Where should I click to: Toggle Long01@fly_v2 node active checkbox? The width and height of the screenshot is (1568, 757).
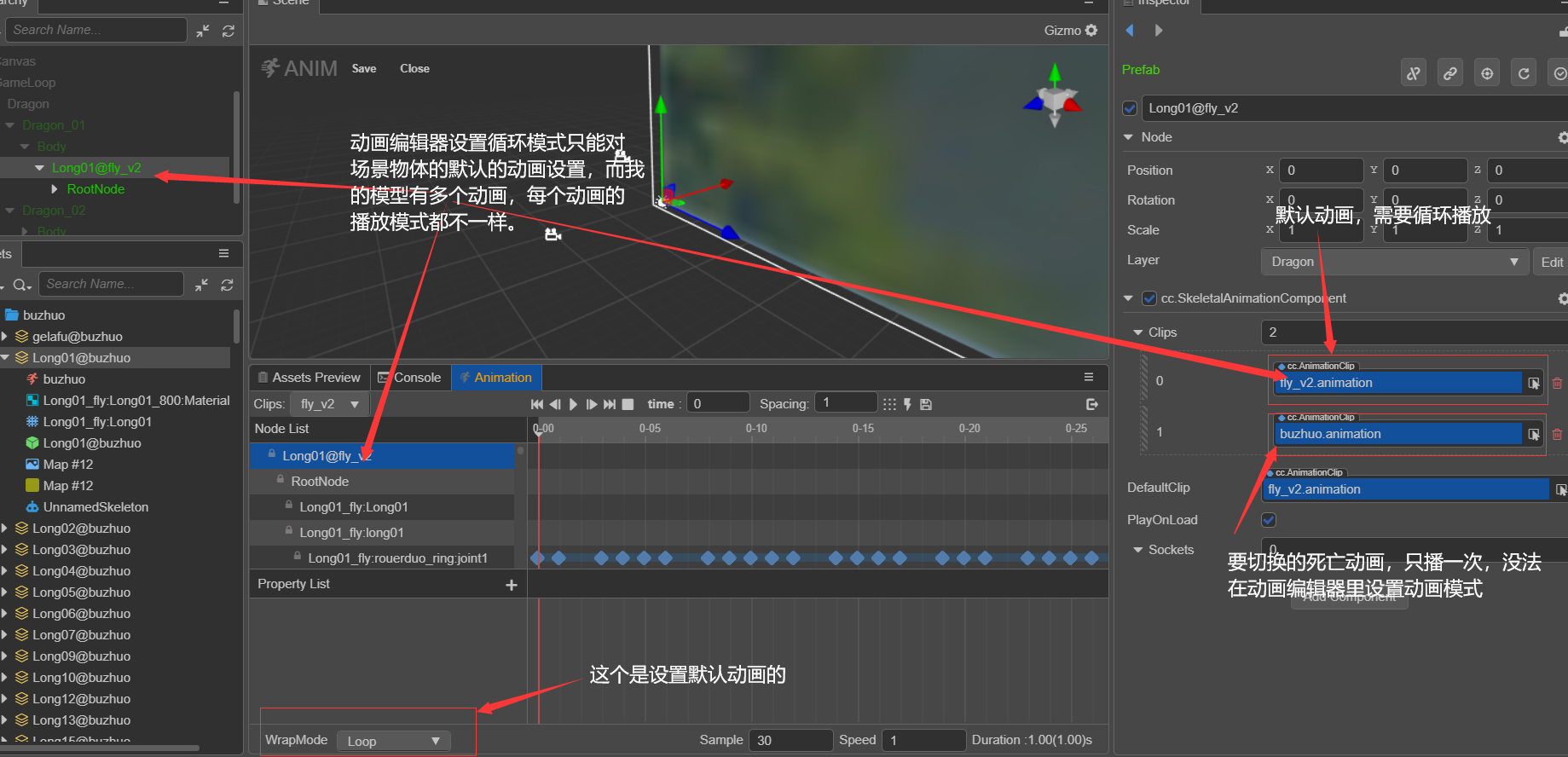(x=1130, y=108)
